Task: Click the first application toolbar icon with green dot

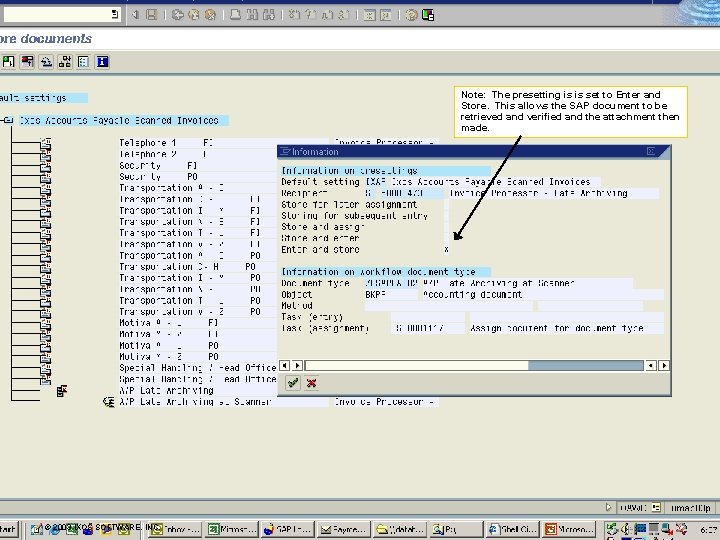Action: coord(8,62)
